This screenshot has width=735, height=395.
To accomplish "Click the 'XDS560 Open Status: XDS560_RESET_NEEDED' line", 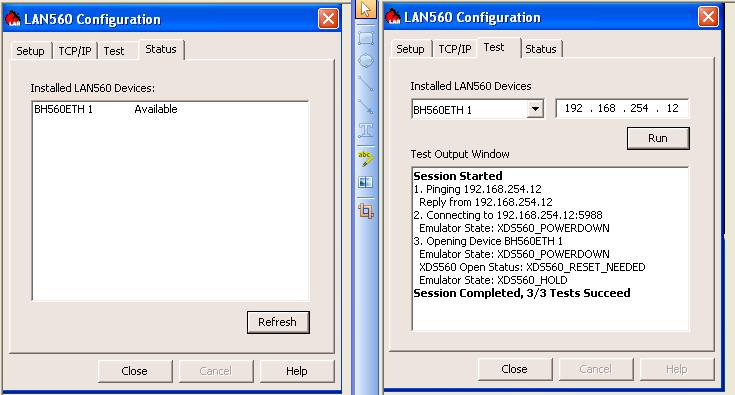I will pyautogui.click(x=532, y=267).
